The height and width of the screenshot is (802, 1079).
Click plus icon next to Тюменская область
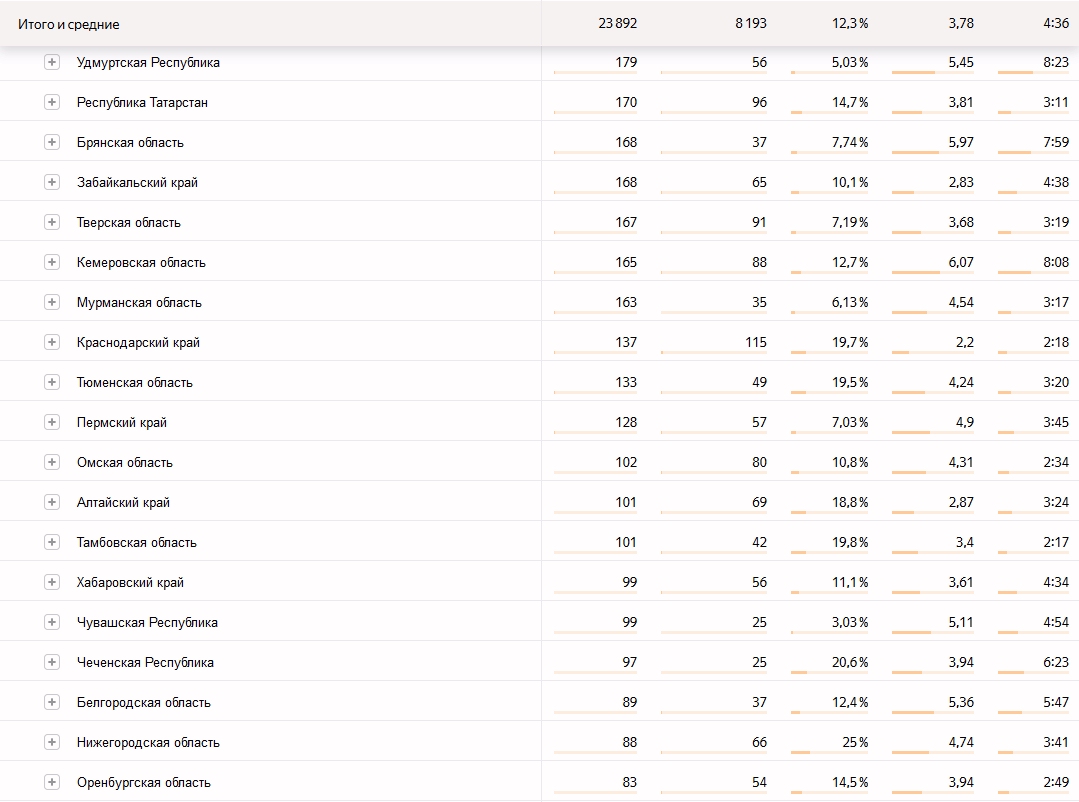click(52, 381)
